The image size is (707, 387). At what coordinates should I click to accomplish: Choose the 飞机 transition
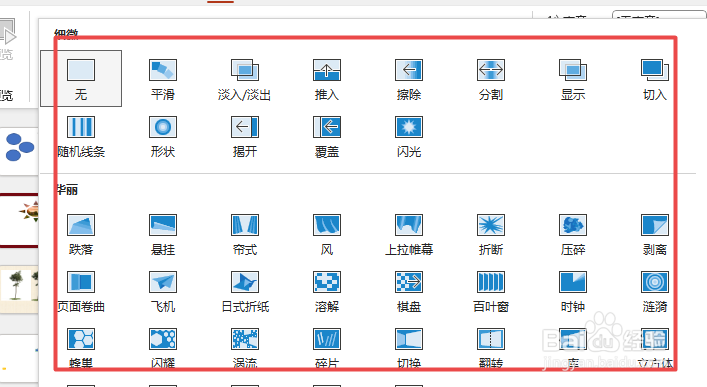[x=163, y=291]
